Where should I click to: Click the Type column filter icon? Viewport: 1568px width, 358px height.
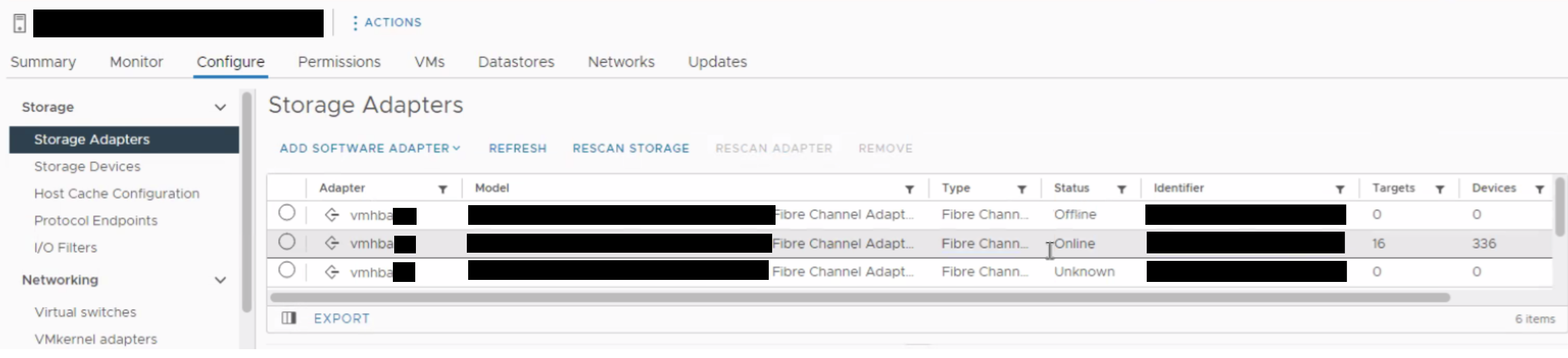pos(1021,190)
